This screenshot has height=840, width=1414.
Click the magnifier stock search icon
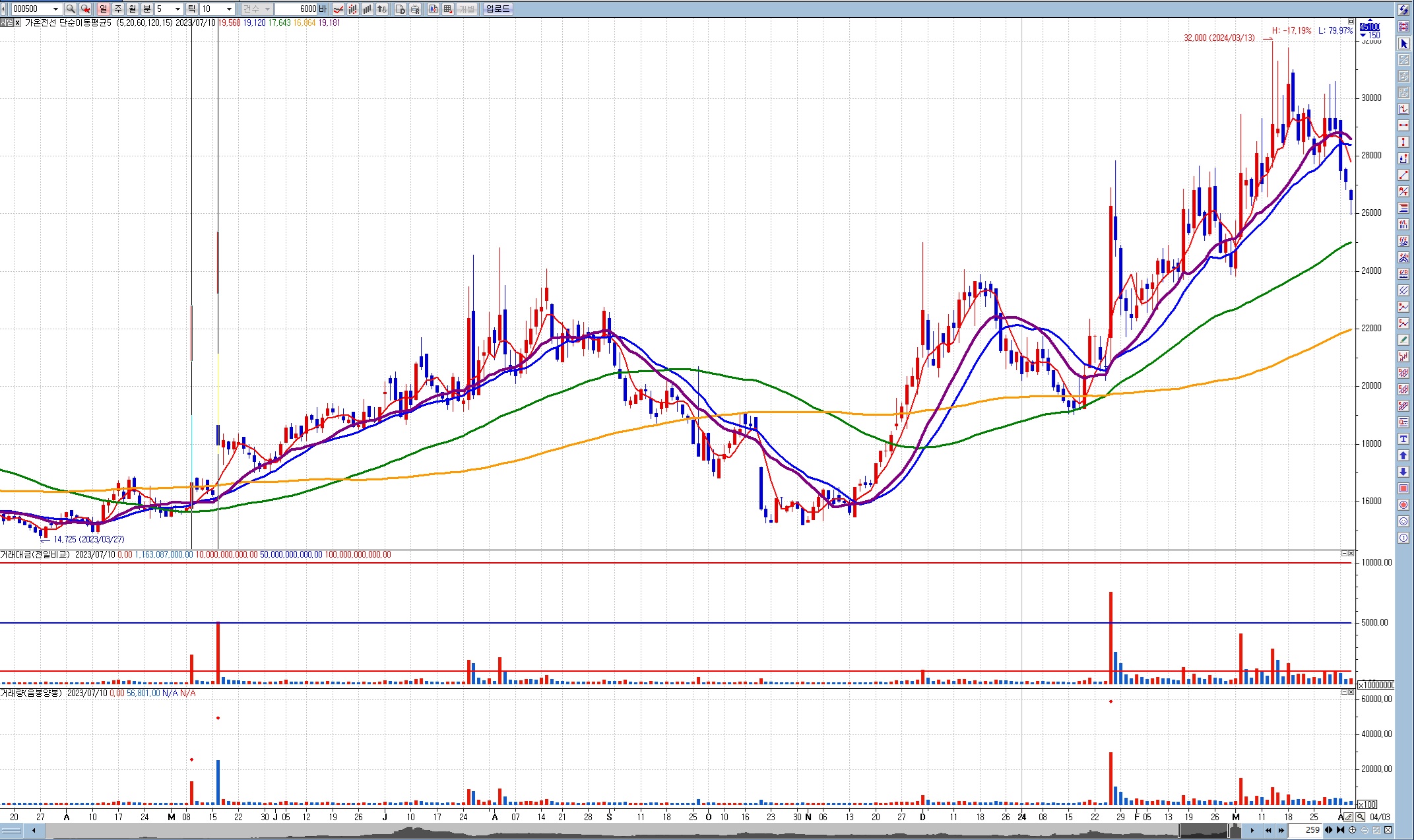(71, 9)
